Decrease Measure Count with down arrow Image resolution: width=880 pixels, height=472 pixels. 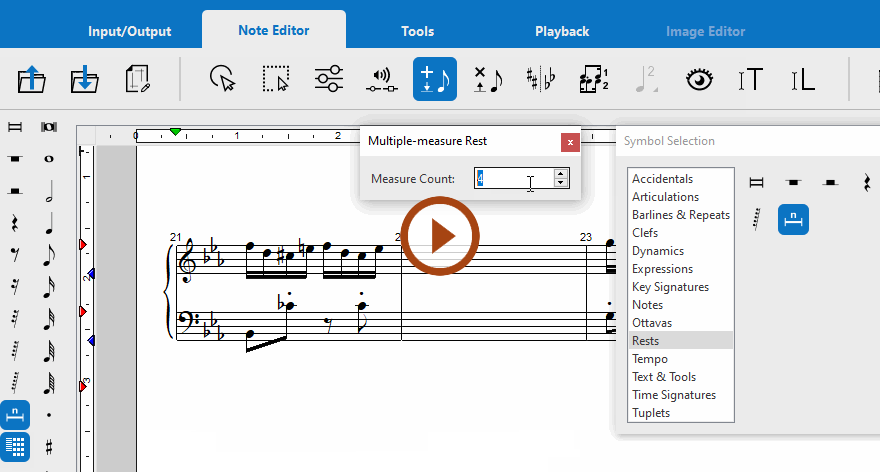(x=561, y=183)
